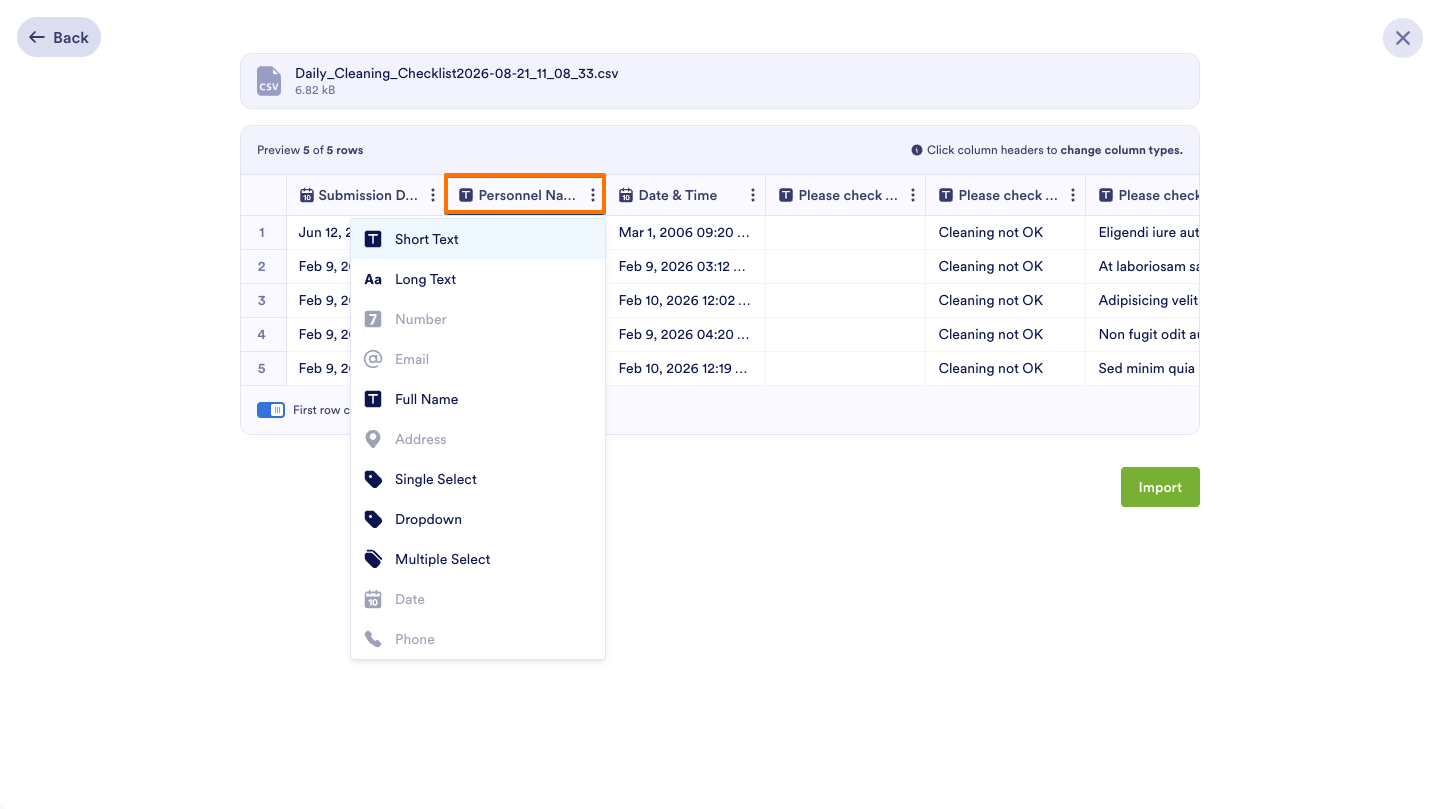The image size is (1439, 809).
Task: Click the Email @ icon
Action: coord(373,359)
